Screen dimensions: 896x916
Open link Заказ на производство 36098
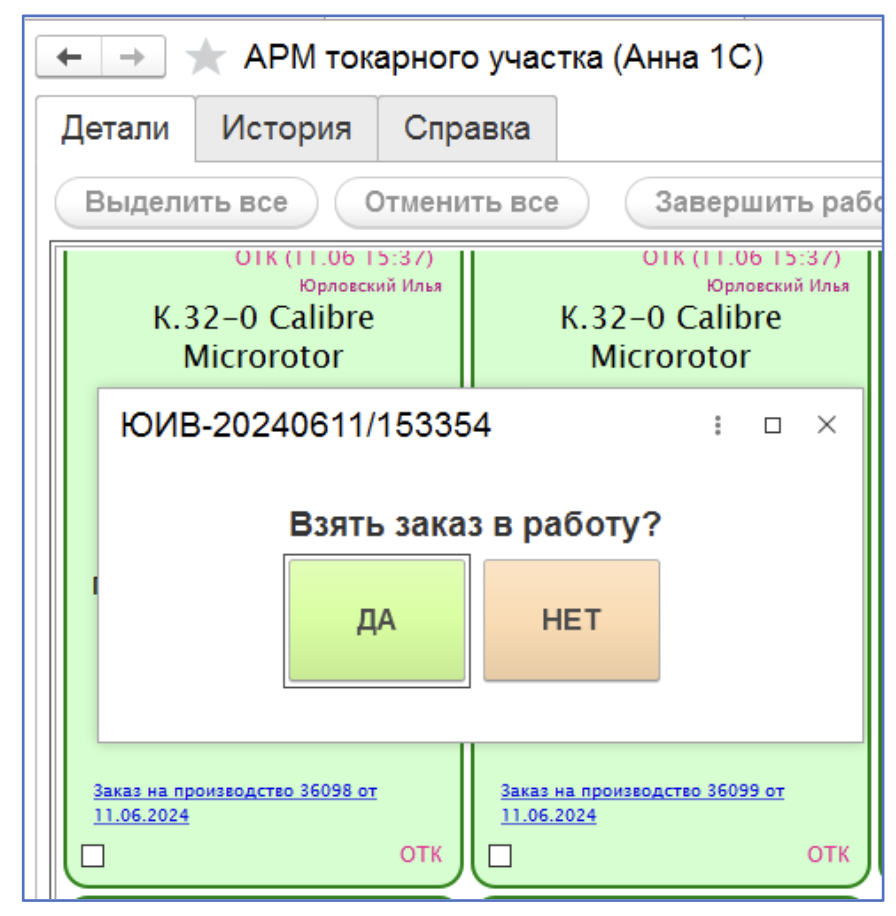[x=235, y=791]
